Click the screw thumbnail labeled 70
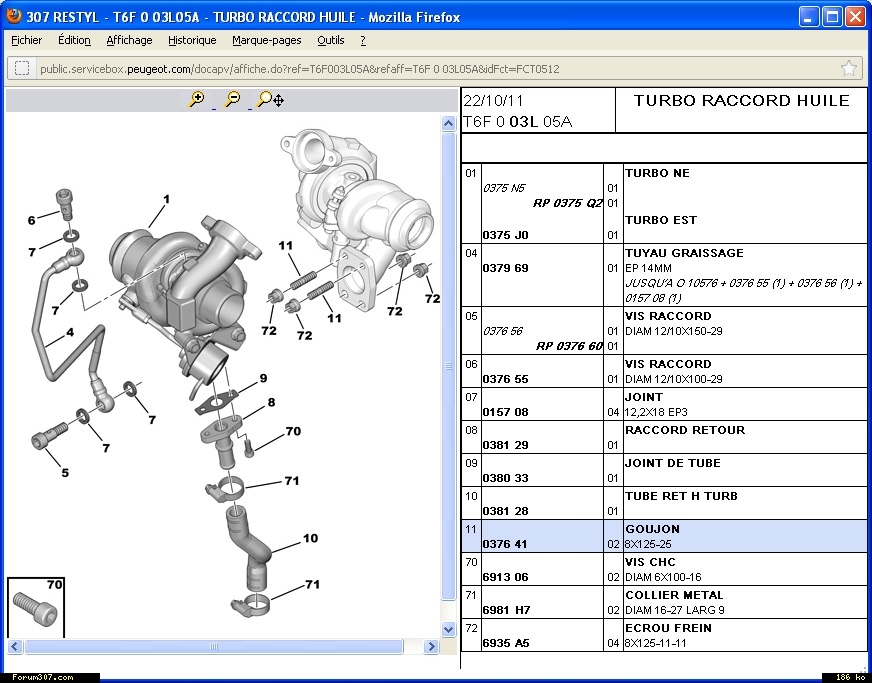Image resolution: width=872 pixels, height=683 pixels. 35,607
